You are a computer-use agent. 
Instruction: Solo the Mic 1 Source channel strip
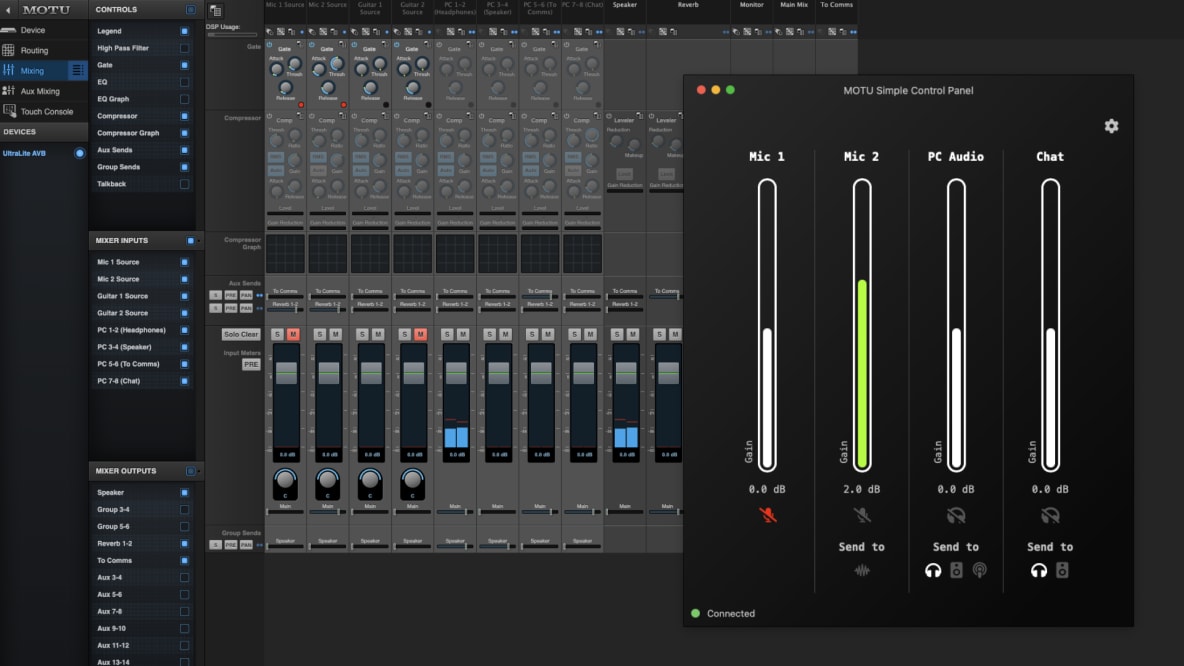pos(277,335)
